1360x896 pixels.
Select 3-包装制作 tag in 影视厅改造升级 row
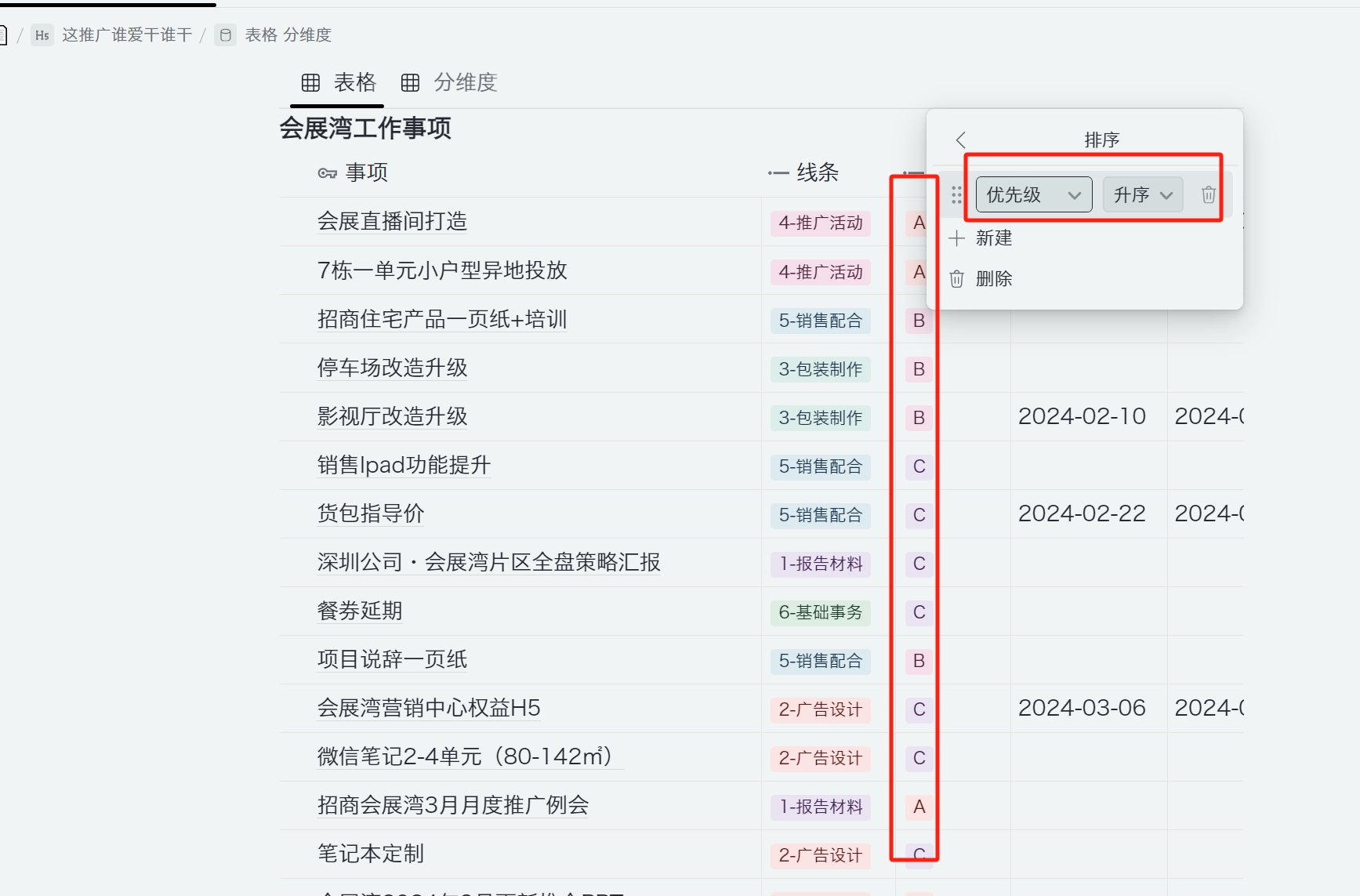pos(821,418)
